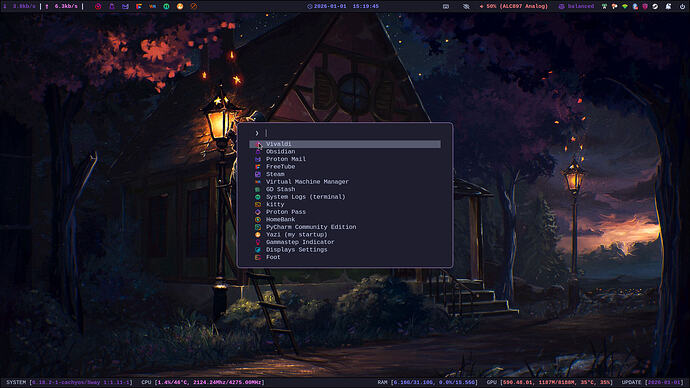The width and height of the screenshot is (690, 388).
Task: Choose FreeTube in the app launcher
Action: point(345,167)
